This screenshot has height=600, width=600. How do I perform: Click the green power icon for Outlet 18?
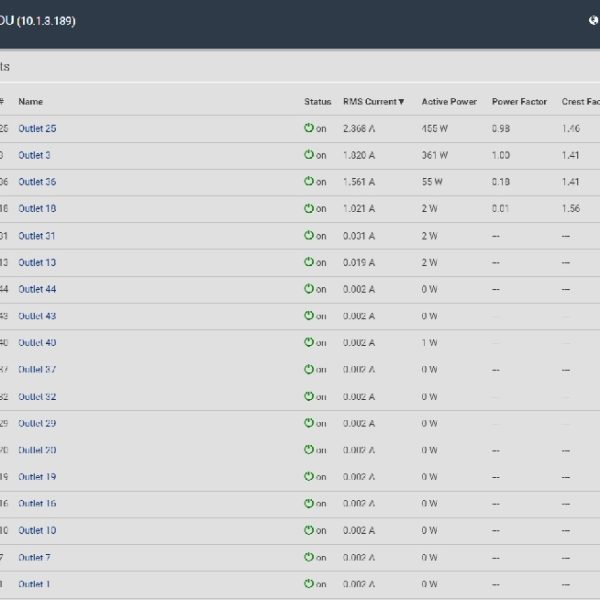coord(309,208)
